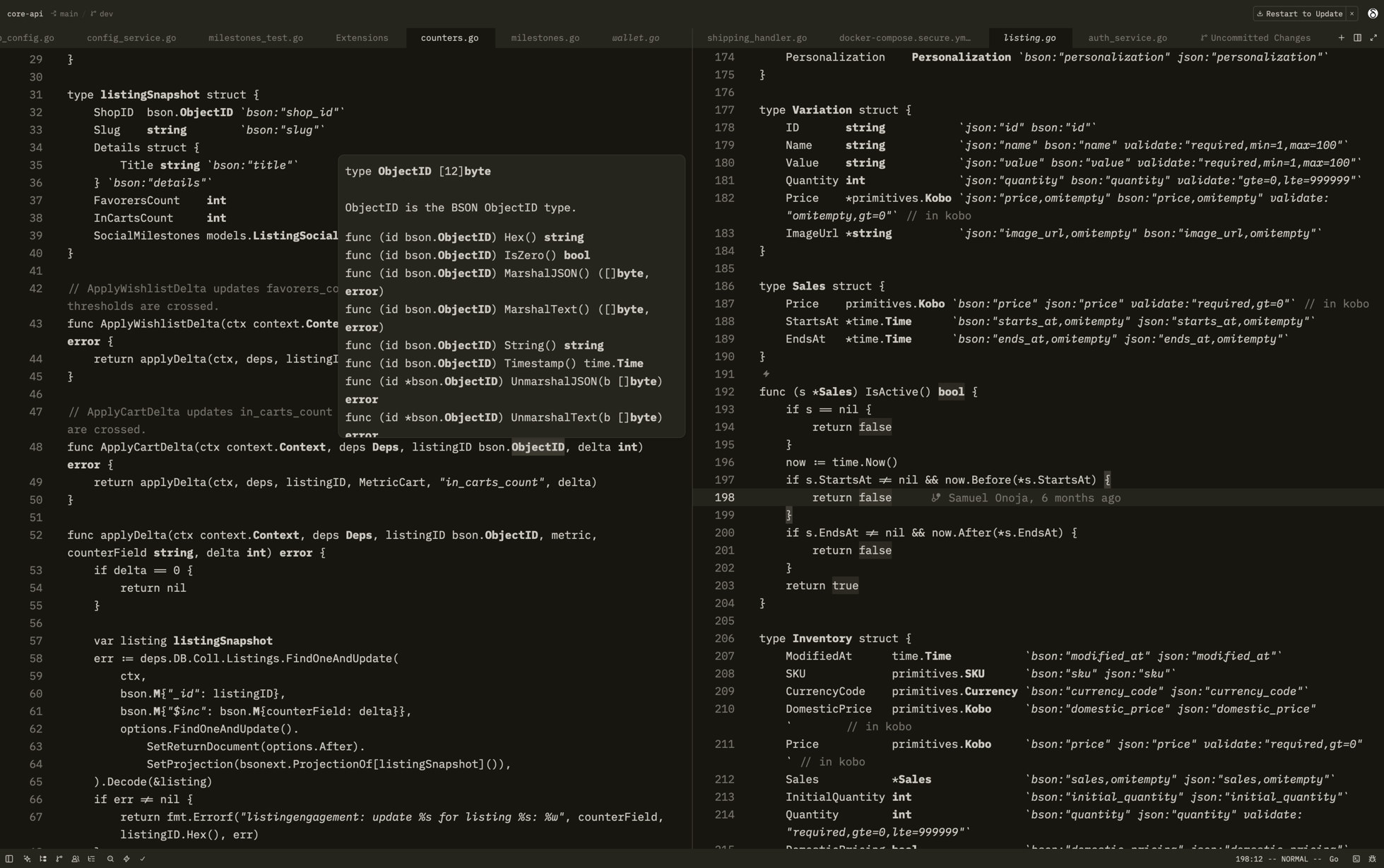Open the collaboration people panel icon
Image resolution: width=1384 pixels, height=868 pixels.
[76, 859]
